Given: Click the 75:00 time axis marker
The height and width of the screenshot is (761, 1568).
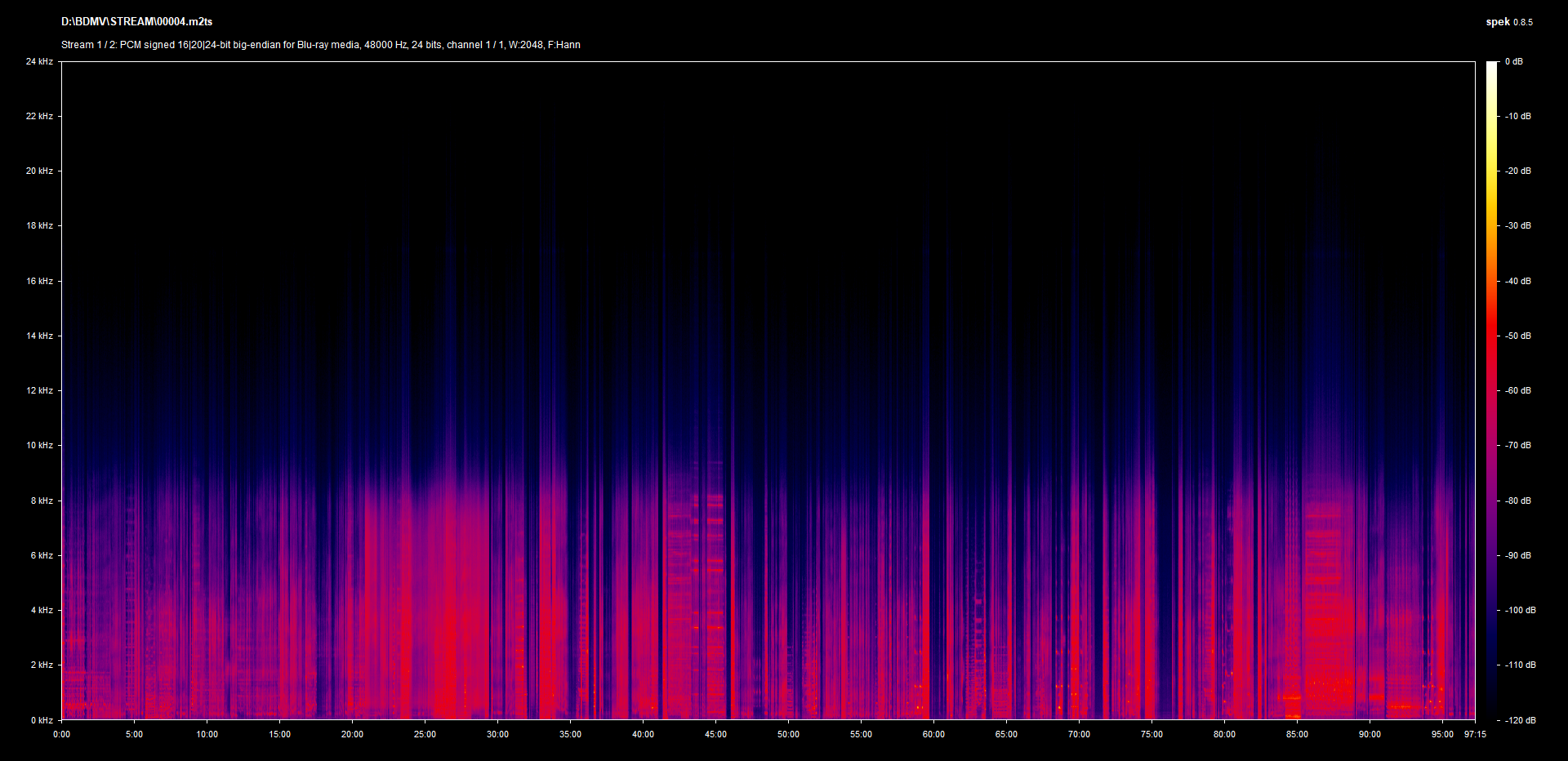Looking at the screenshot, I should point(1151,735).
